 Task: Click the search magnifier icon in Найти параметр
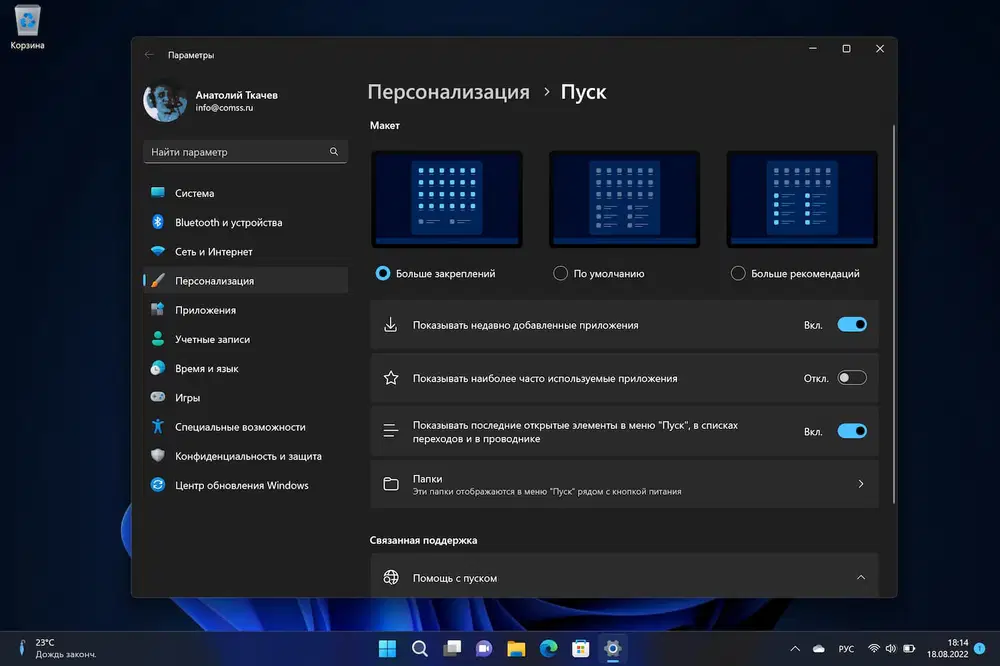334,152
